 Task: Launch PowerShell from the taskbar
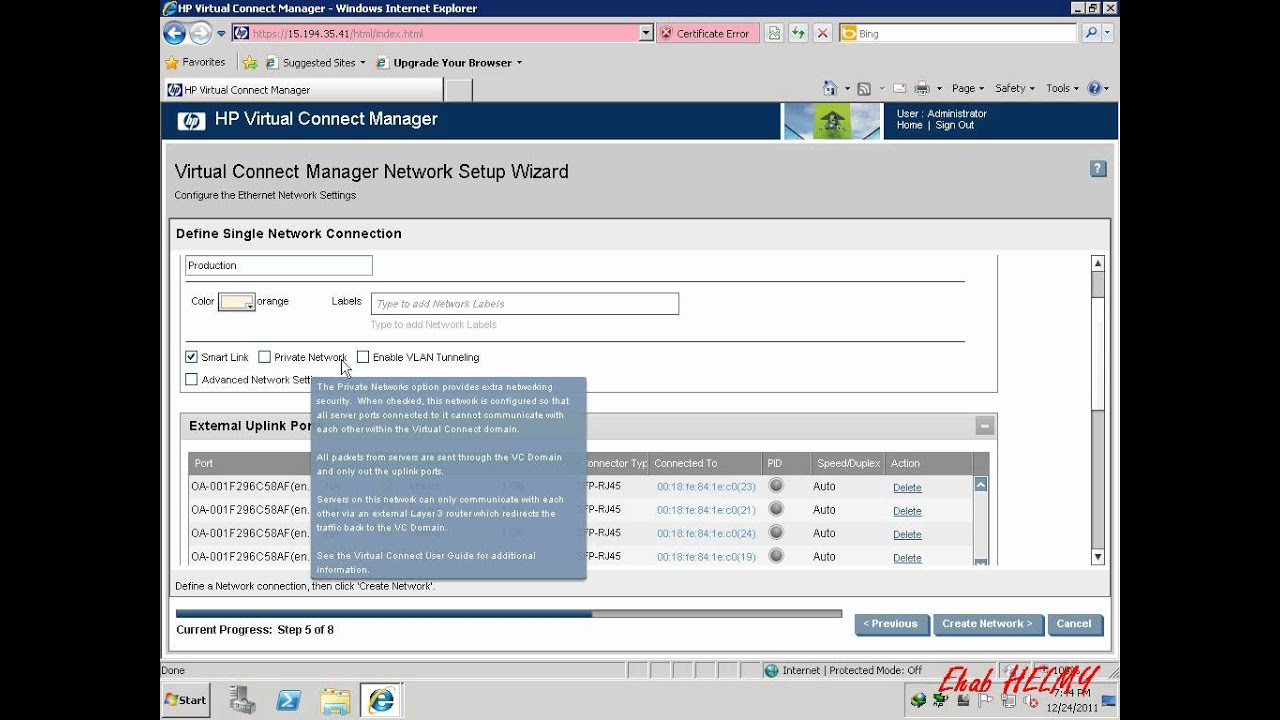coord(289,700)
